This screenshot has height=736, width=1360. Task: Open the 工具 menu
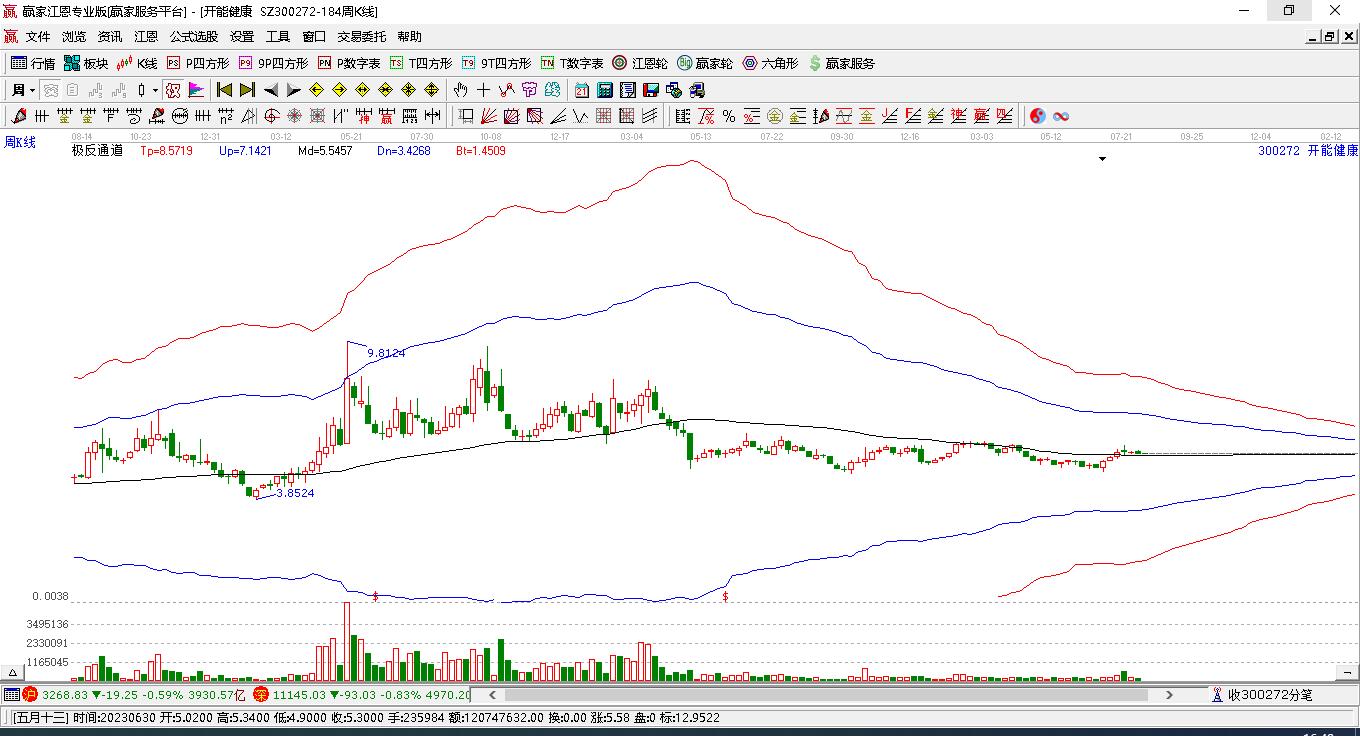click(278, 37)
